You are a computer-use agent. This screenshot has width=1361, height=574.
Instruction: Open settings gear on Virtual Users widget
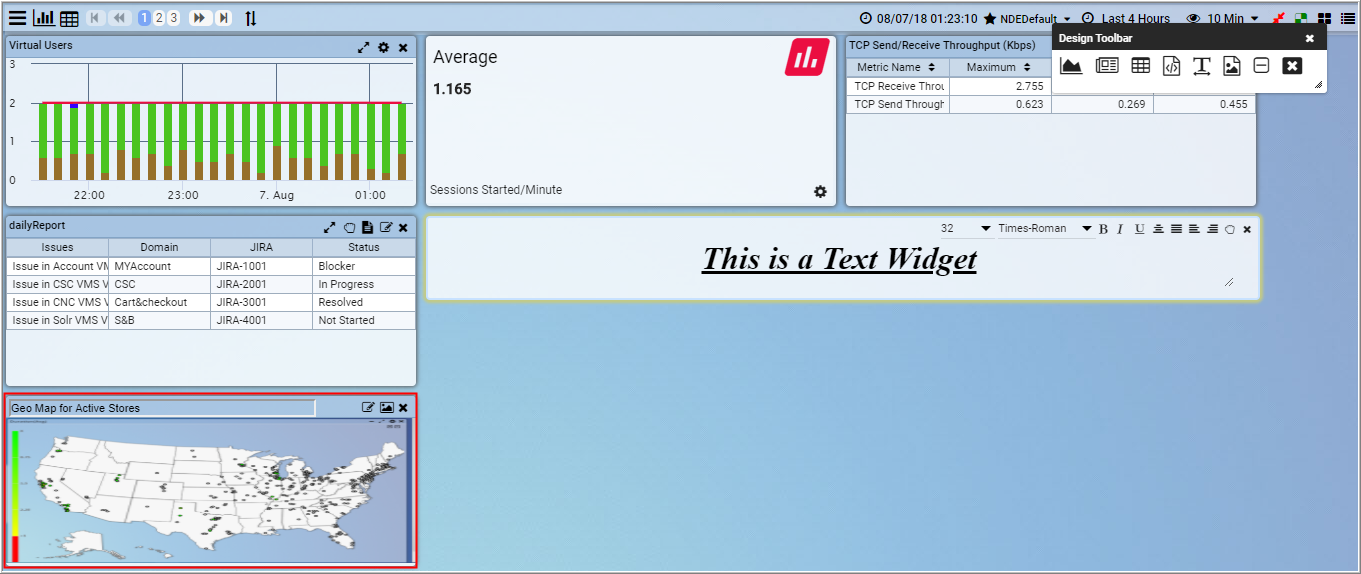383,47
